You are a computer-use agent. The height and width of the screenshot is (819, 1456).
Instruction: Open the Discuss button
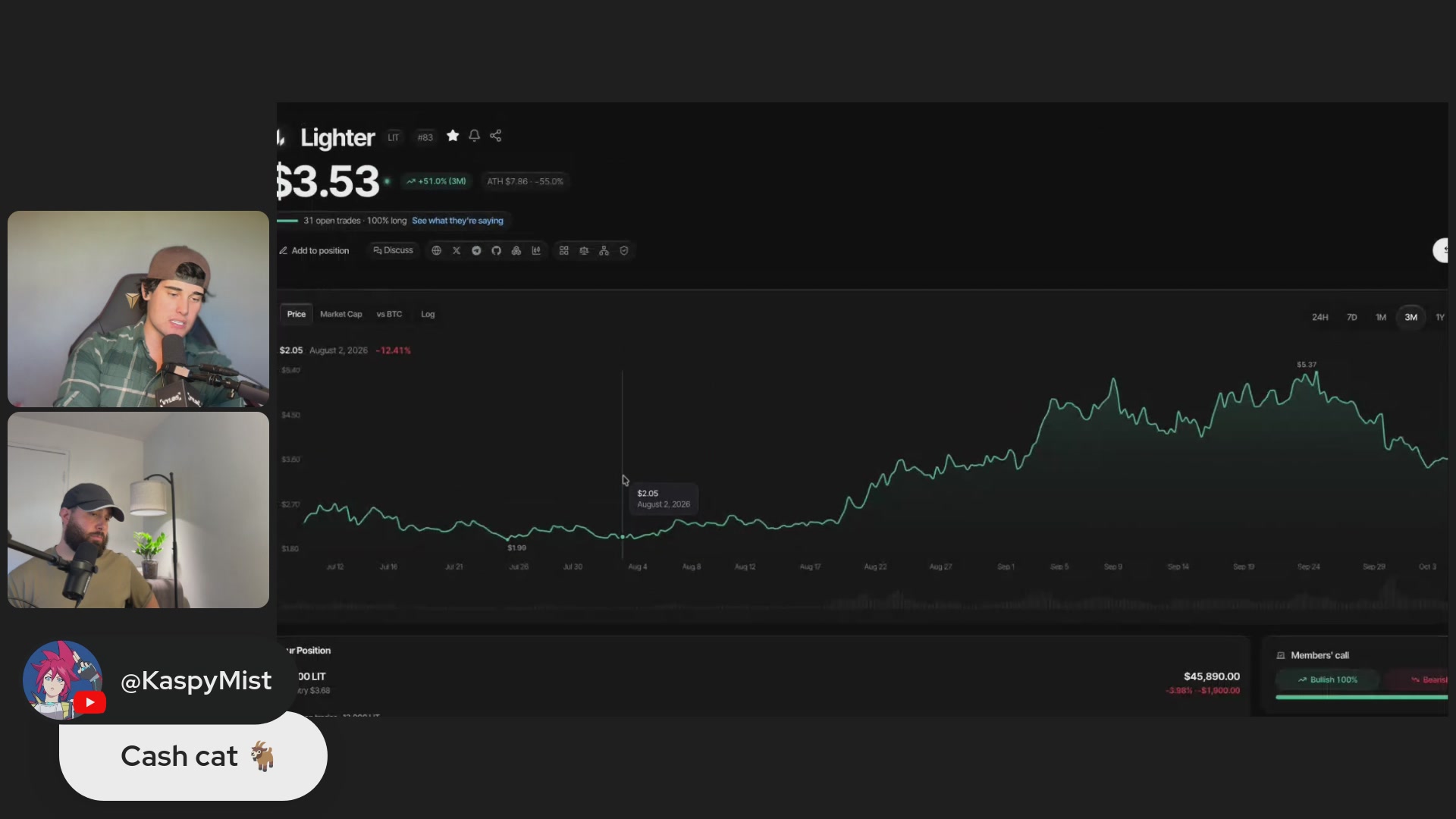(x=393, y=250)
